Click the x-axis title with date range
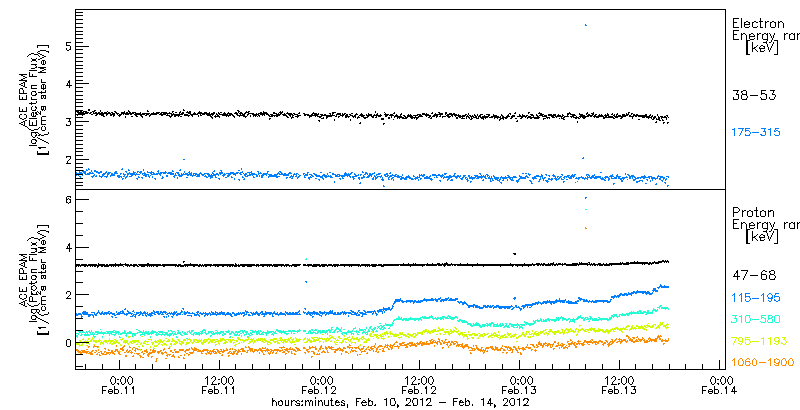 [400, 403]
